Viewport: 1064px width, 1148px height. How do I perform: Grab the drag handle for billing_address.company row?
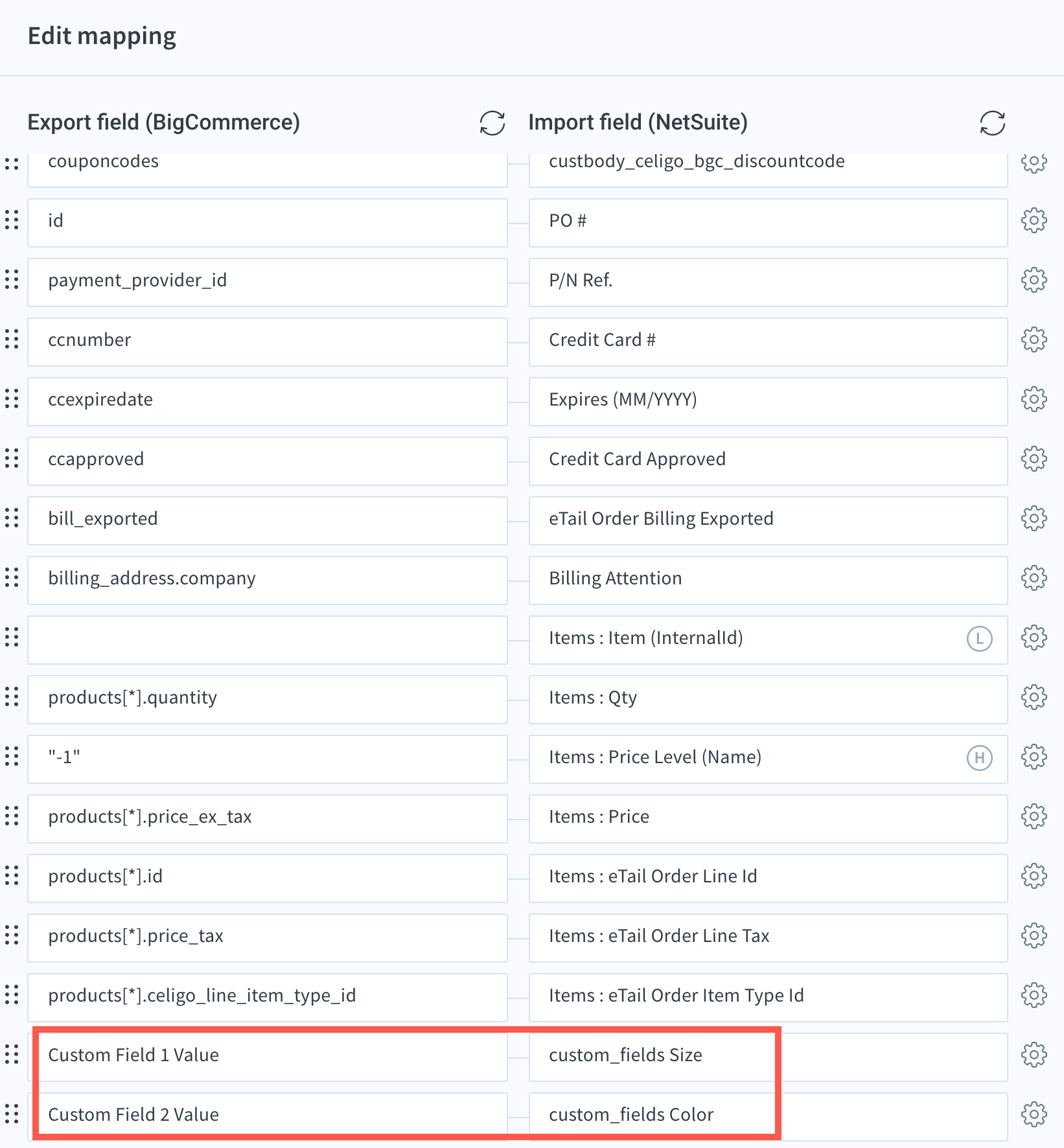(x=12, y=579)
